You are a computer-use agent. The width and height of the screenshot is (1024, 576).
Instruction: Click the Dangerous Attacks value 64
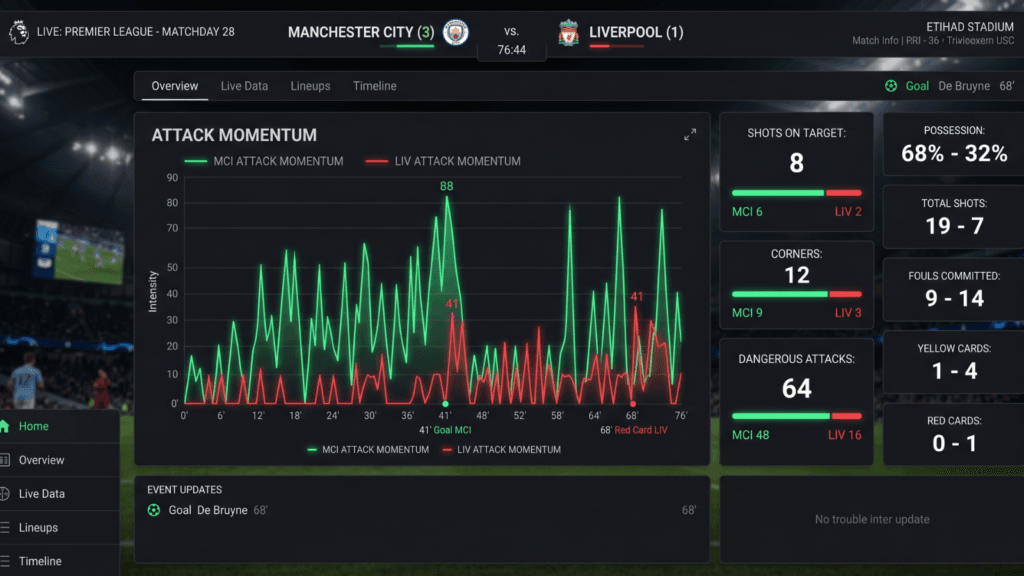796,389
